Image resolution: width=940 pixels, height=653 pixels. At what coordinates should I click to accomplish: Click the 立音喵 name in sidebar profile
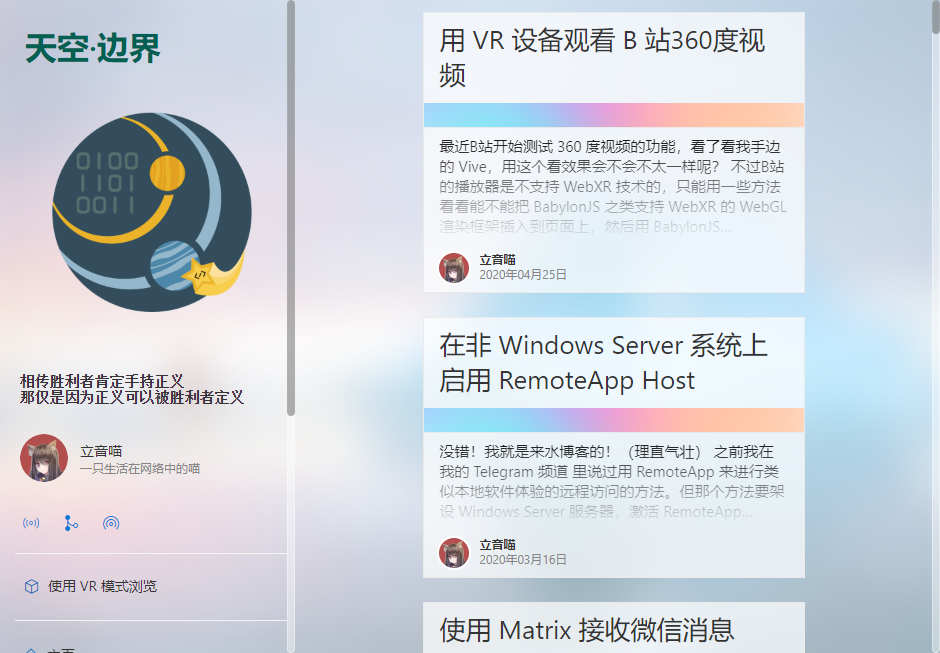[101, 451]
